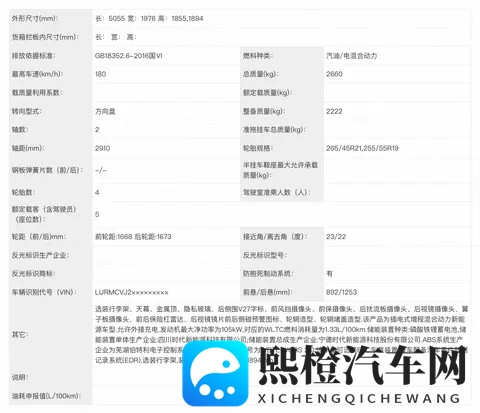Select the seat count value 5
Viewport: 480px width, 413px height.
tap(97, 214)
